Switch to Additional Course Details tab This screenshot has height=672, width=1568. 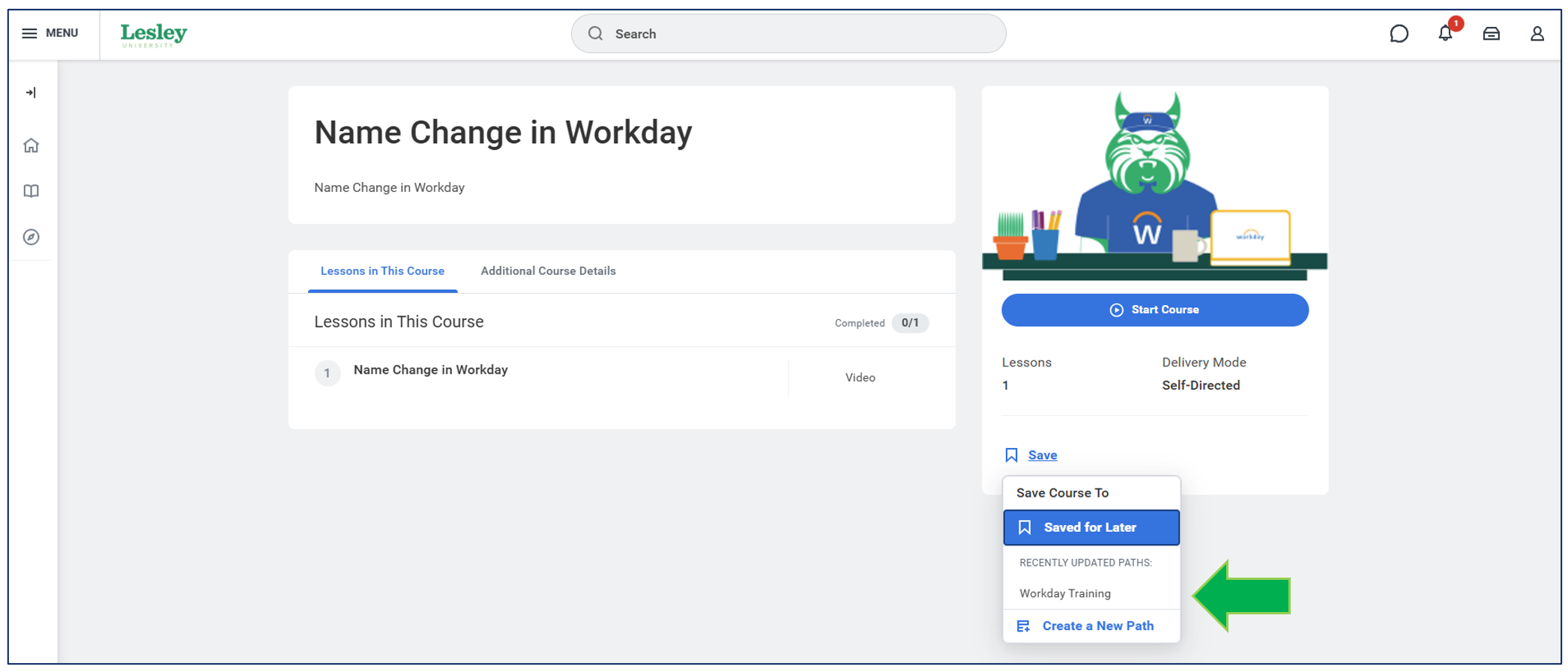point(548,271)
